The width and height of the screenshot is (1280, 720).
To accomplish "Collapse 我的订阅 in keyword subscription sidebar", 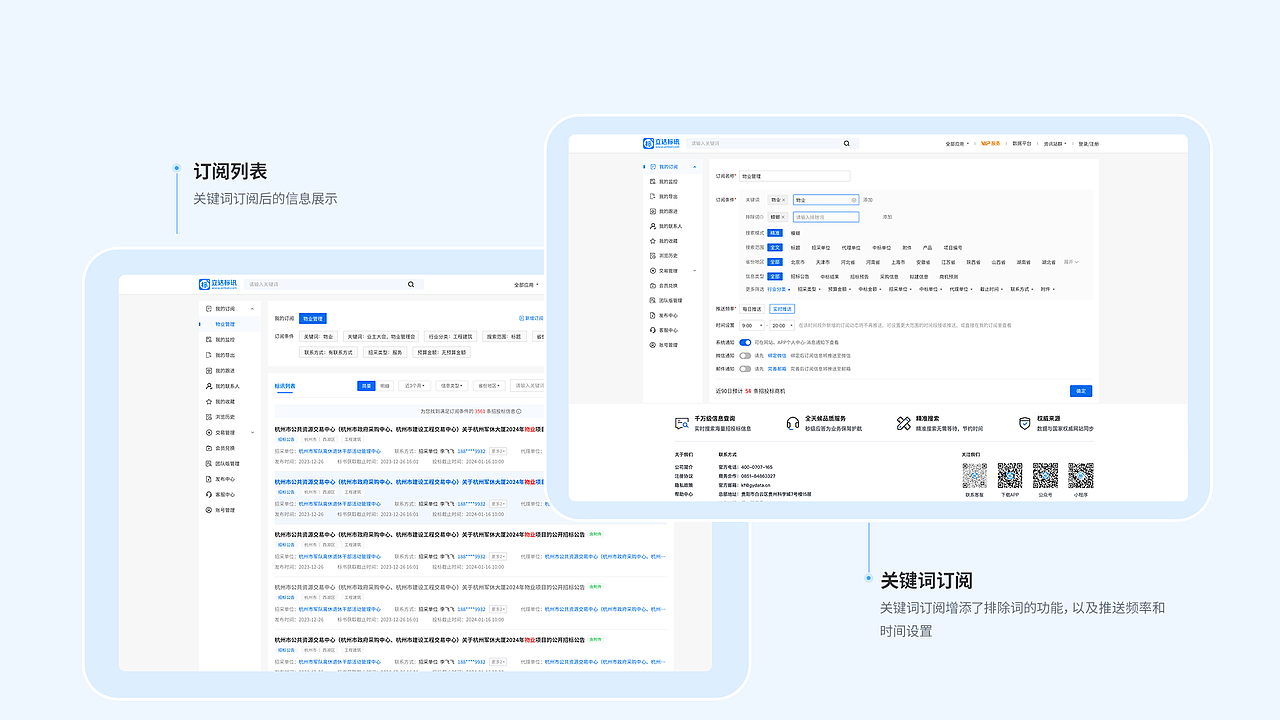I will point(694,167).
